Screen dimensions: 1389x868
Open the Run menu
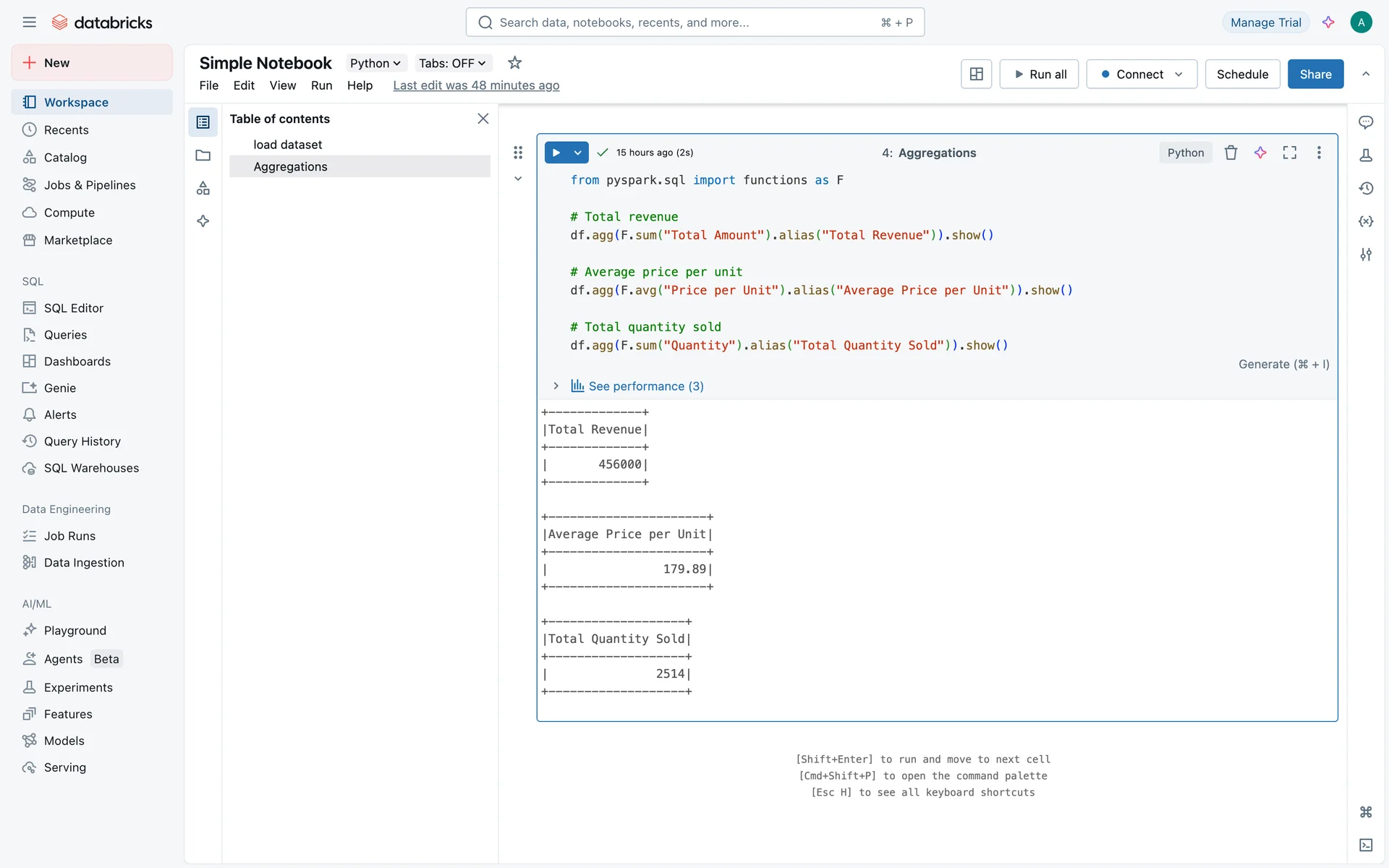click(321, 85)
